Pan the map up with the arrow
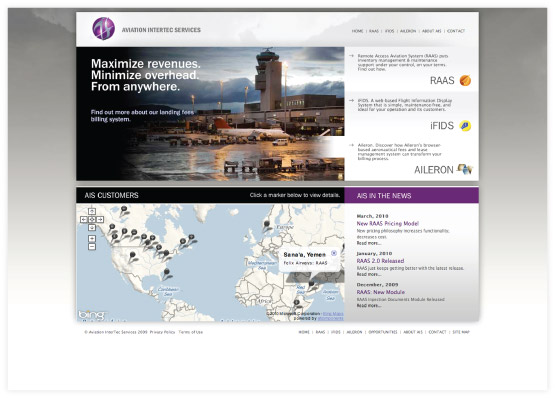This screenshot has height=398, width=555. pos(92,211)
